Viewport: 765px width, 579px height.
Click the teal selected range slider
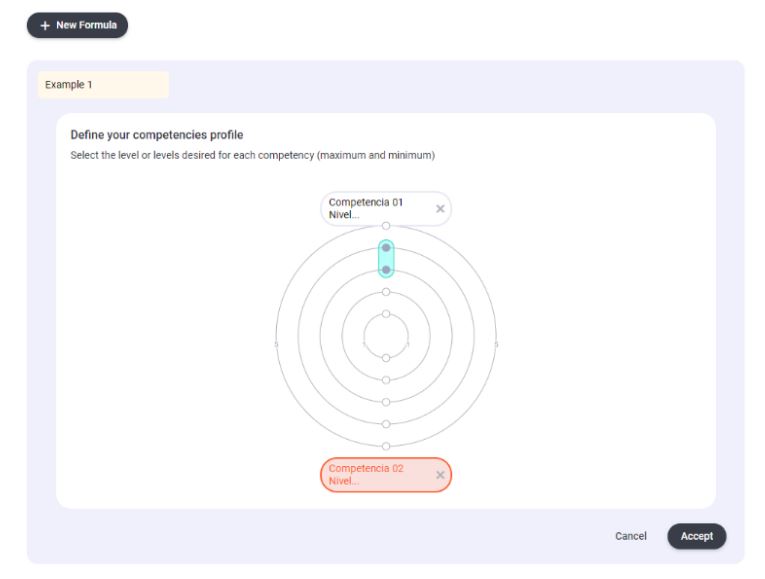pyautogui.click(x=386, y=258)
